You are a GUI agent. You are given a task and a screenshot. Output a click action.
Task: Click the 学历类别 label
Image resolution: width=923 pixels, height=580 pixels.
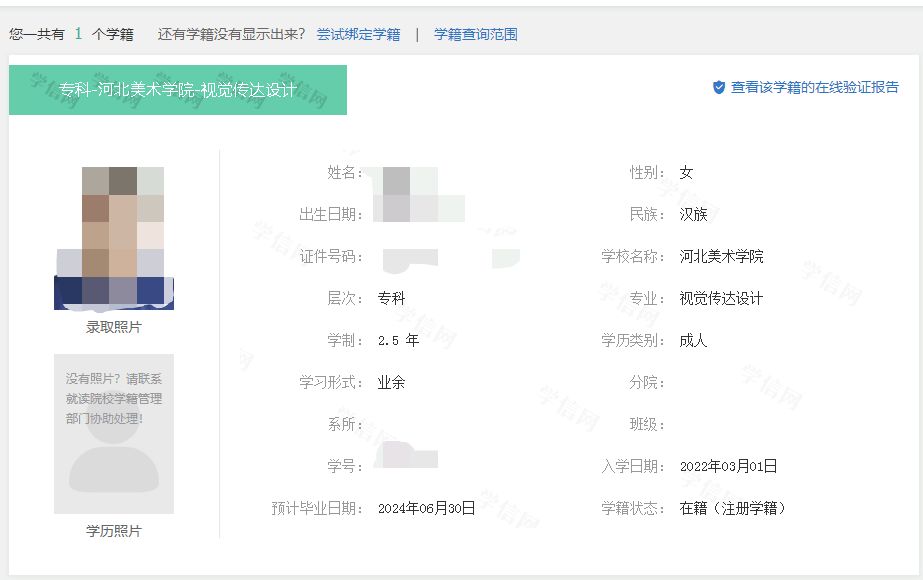(633, 340)
